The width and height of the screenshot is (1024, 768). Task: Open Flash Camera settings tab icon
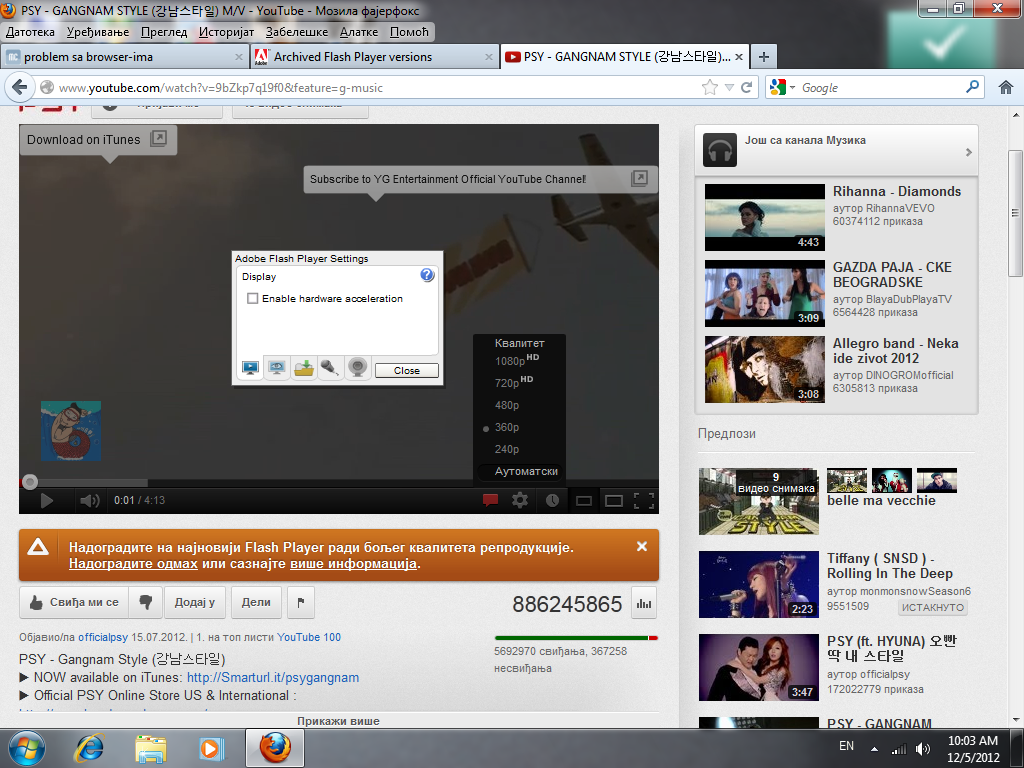357,369
